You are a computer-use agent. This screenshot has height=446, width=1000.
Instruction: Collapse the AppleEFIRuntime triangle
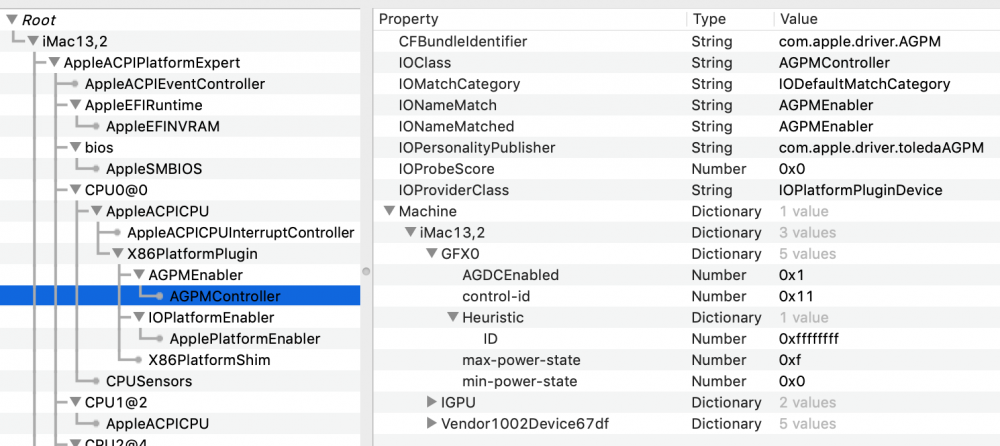(x=75, y=105)
